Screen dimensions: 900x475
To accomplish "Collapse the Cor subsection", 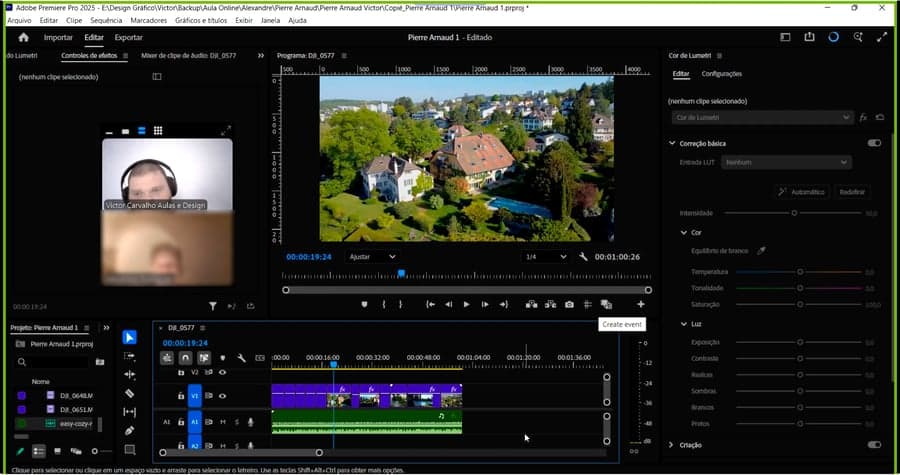I will coord(684,232).
